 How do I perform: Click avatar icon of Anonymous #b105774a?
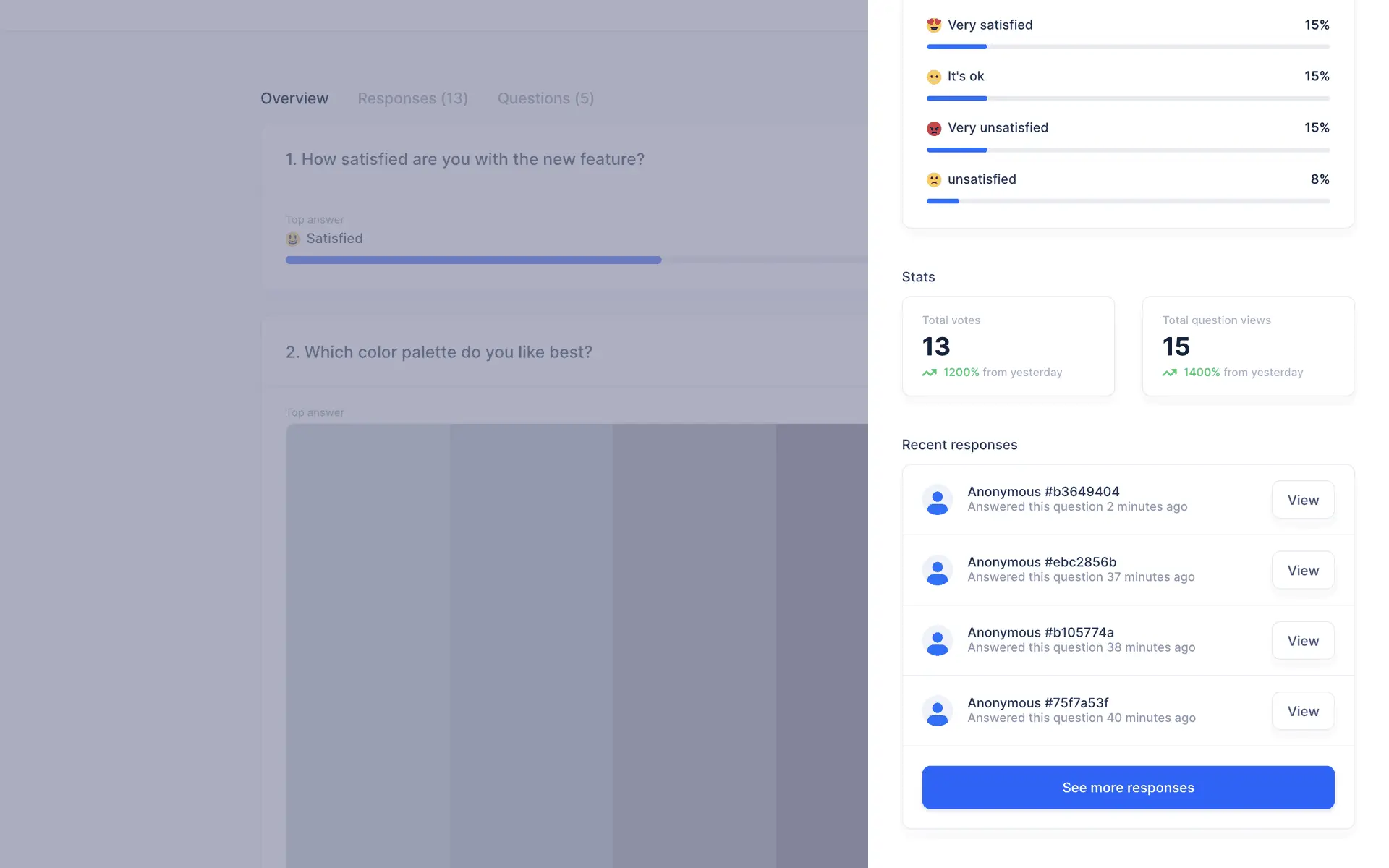click(x=937, y=641)
